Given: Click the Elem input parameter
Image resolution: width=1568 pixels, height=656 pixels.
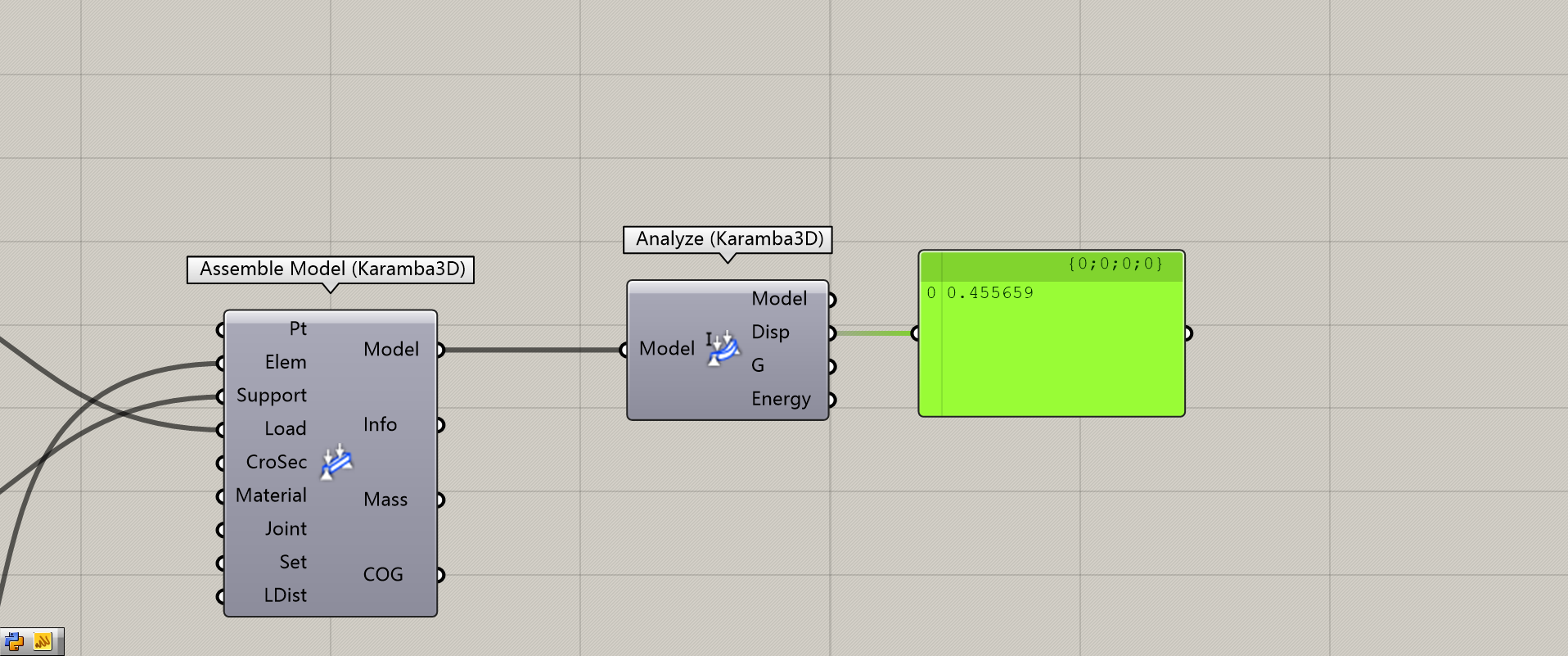Looking at the screenshot, I should click(286, 363).
